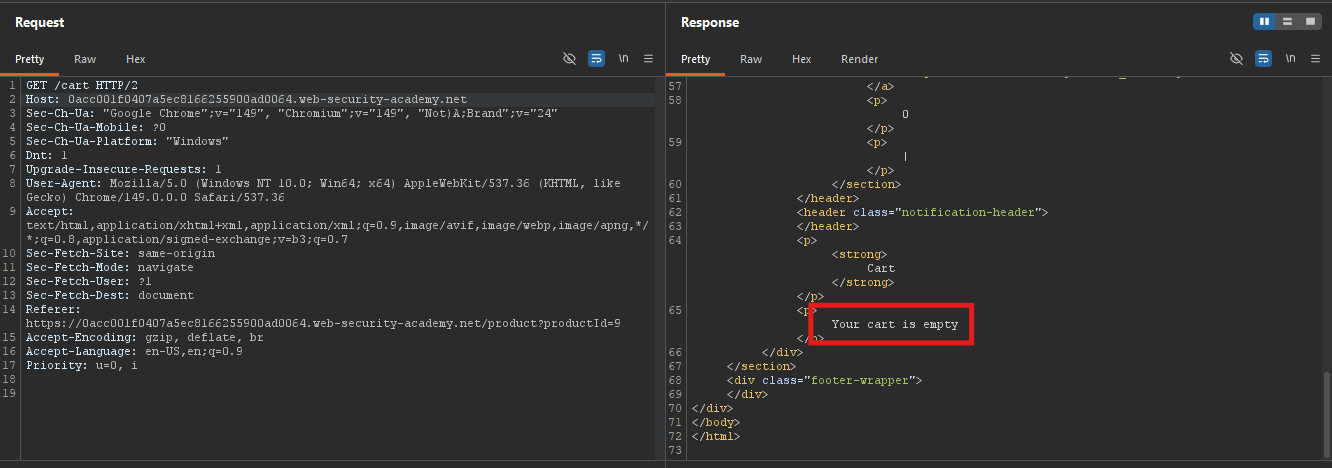
Task: Click the notification-header tag in response
Action: 921,212
